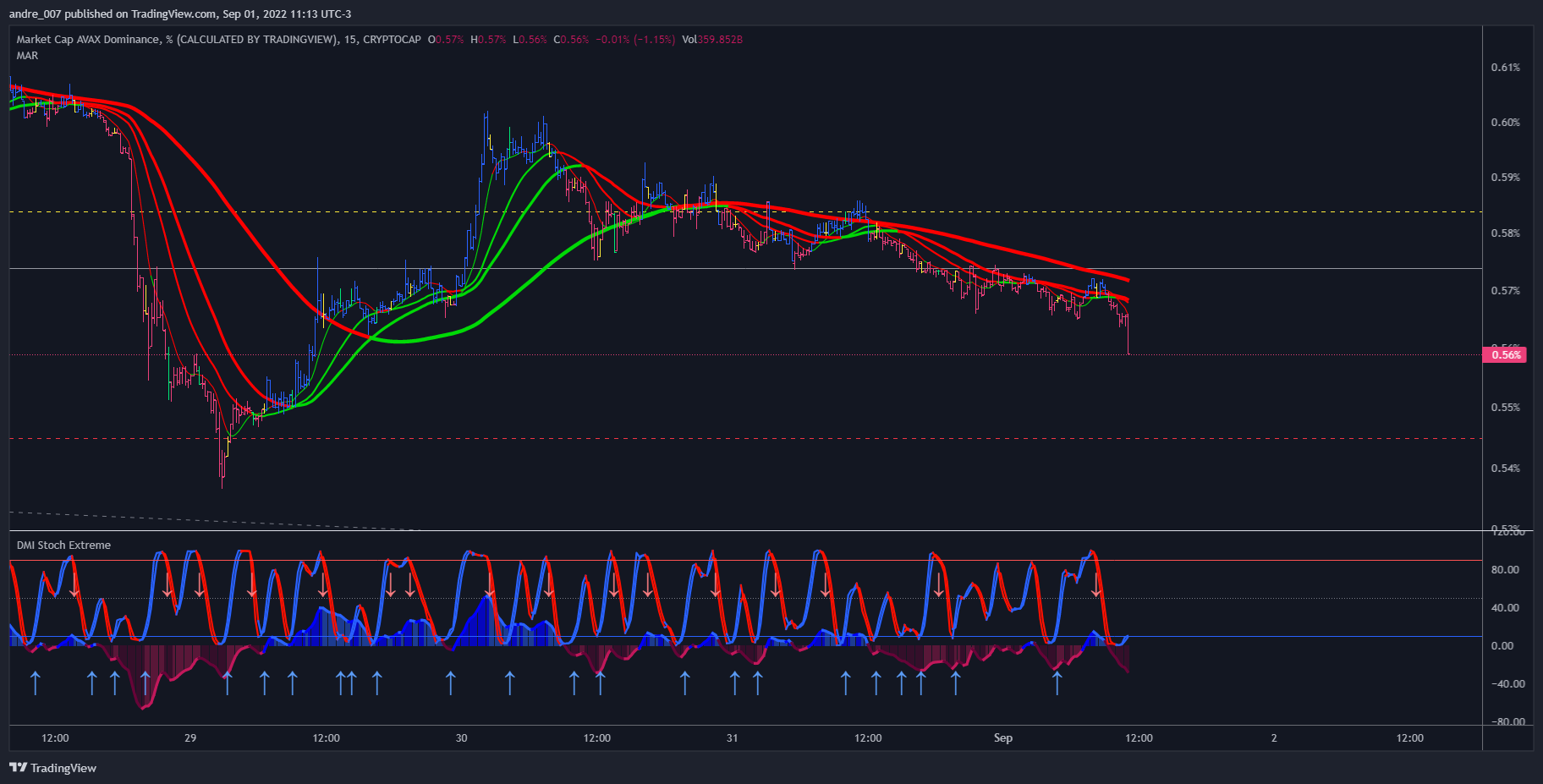Click the 30 date label on time axis
Image resolution: width=1543 pixels, height=784 pixels.
pos(461,738)
